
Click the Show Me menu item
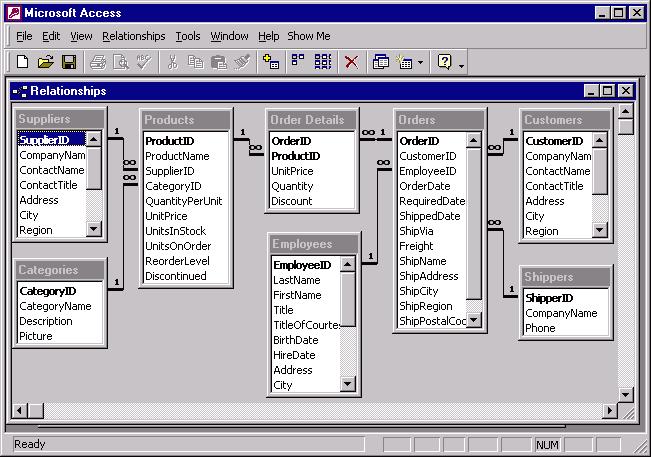[309, 37]
